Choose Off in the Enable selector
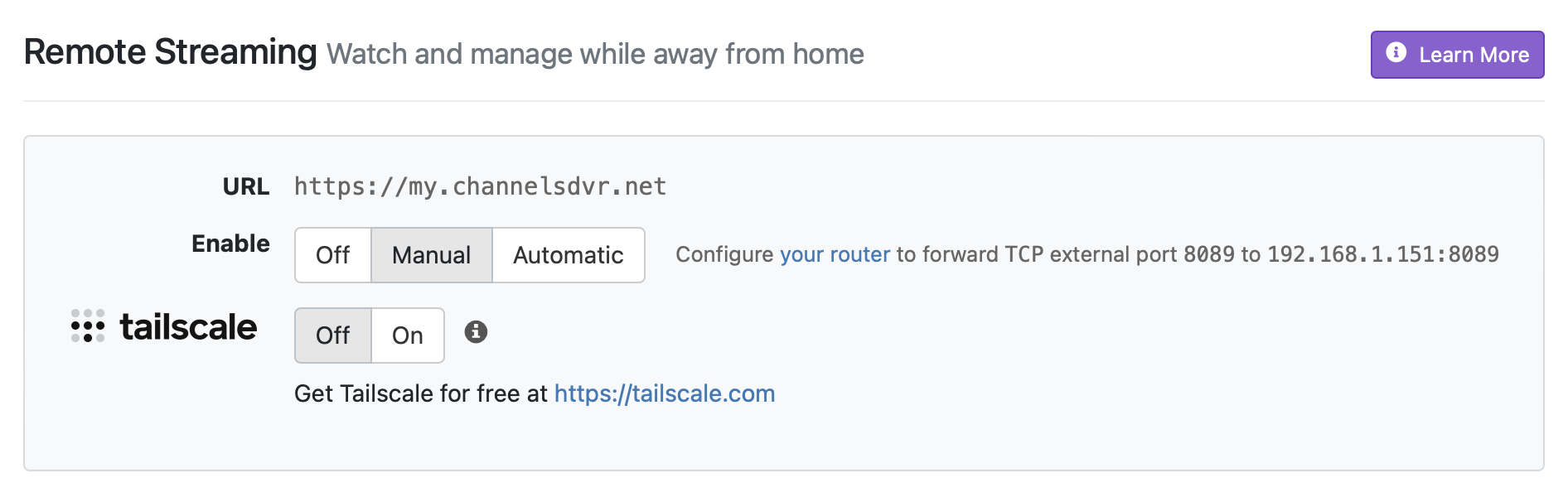 (332, 255)
